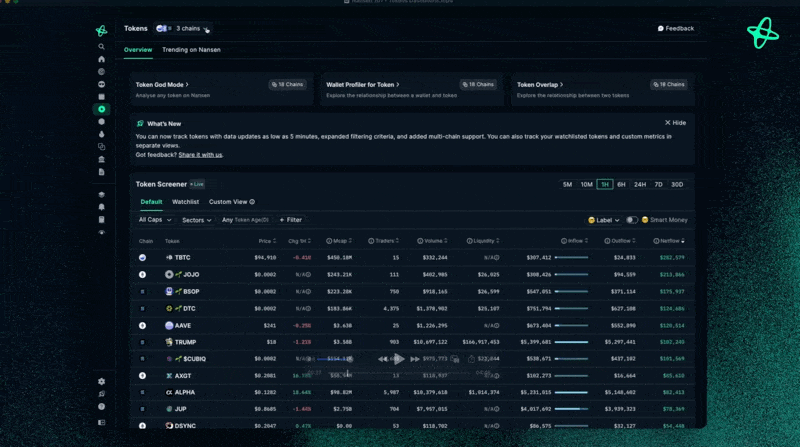Open the Token Overlap card
Image resolution: width=800 pixels, height=447 pixels.
pyautogui.click(x=602, y=90)
